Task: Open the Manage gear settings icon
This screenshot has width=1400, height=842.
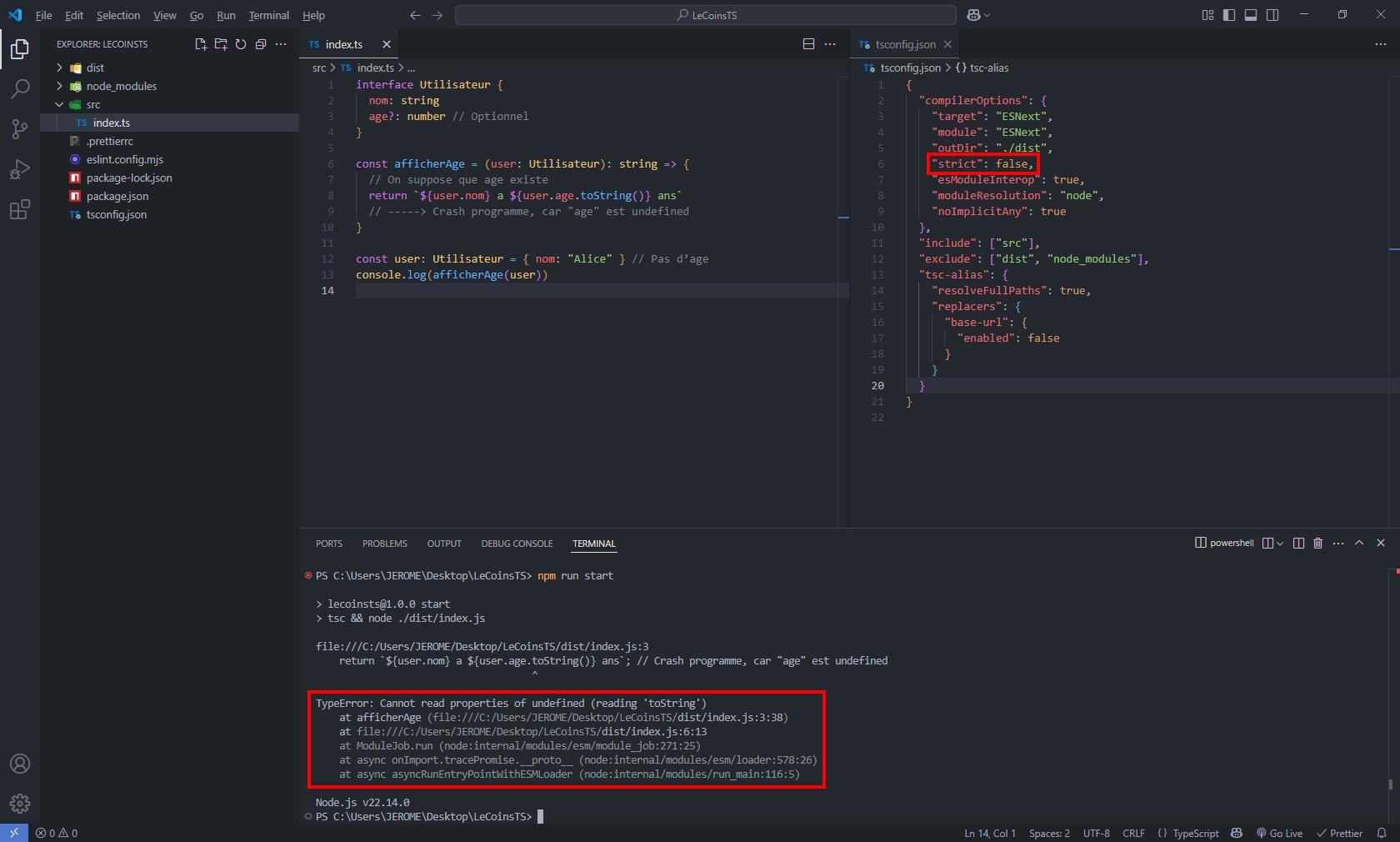Action: (20, 804)
